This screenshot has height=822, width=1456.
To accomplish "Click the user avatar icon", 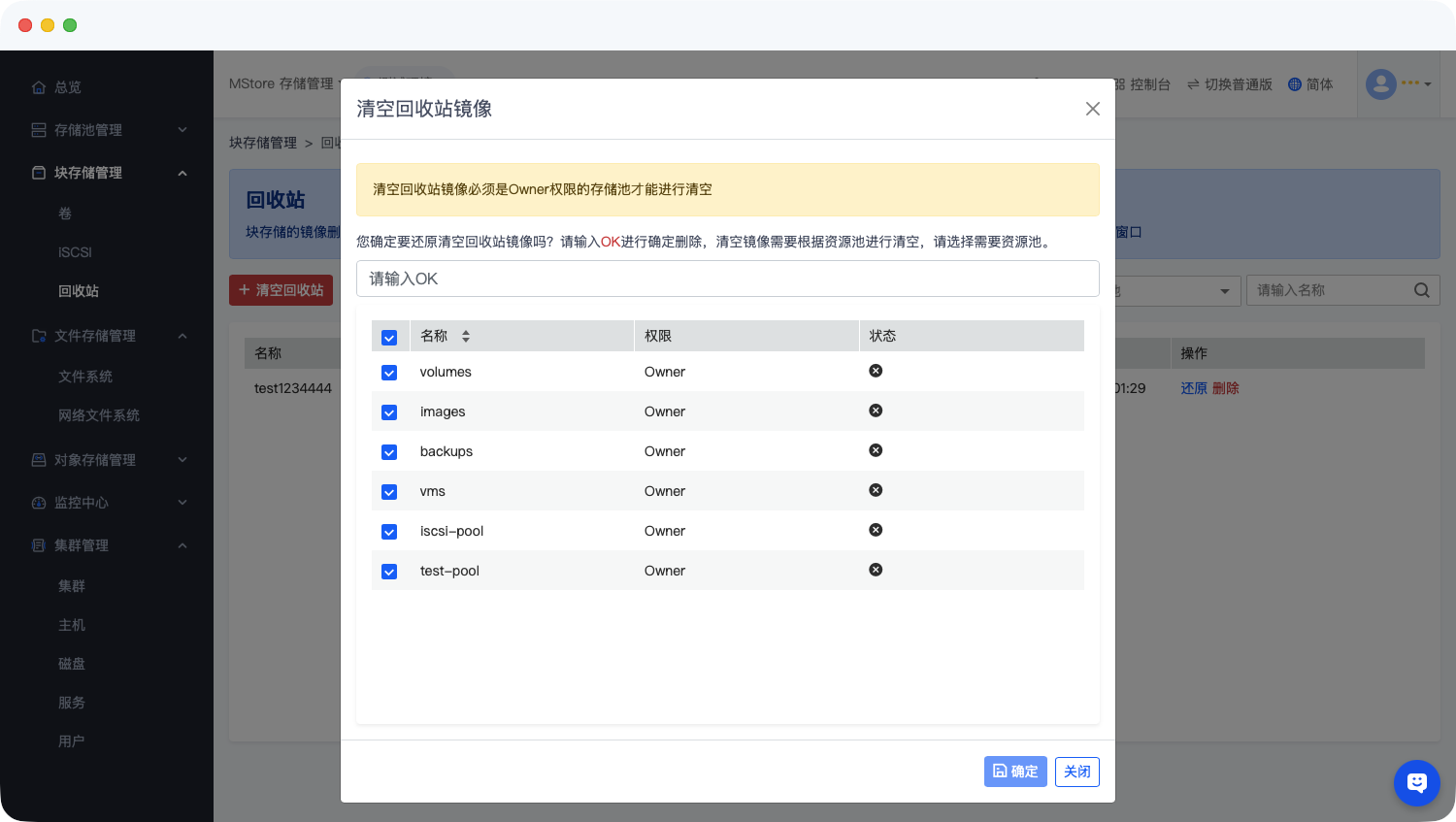I will [x=1381, y=84].
